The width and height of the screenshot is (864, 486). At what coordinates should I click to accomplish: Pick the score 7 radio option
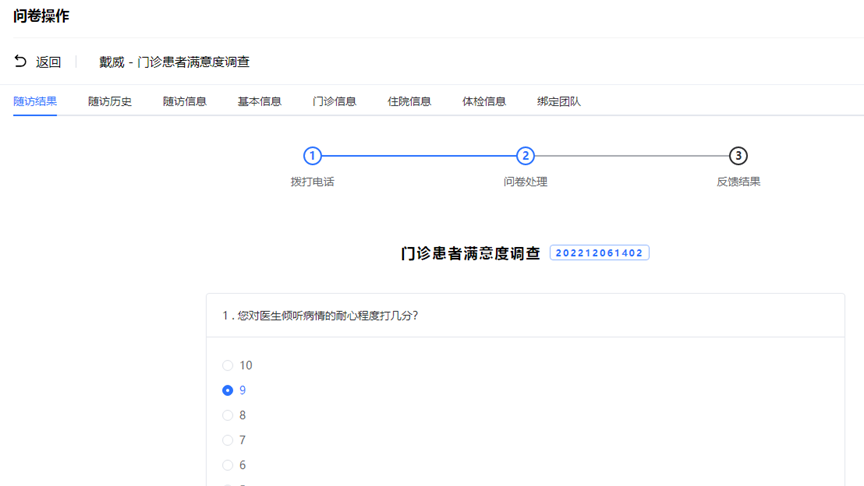[x=228, y=440]
